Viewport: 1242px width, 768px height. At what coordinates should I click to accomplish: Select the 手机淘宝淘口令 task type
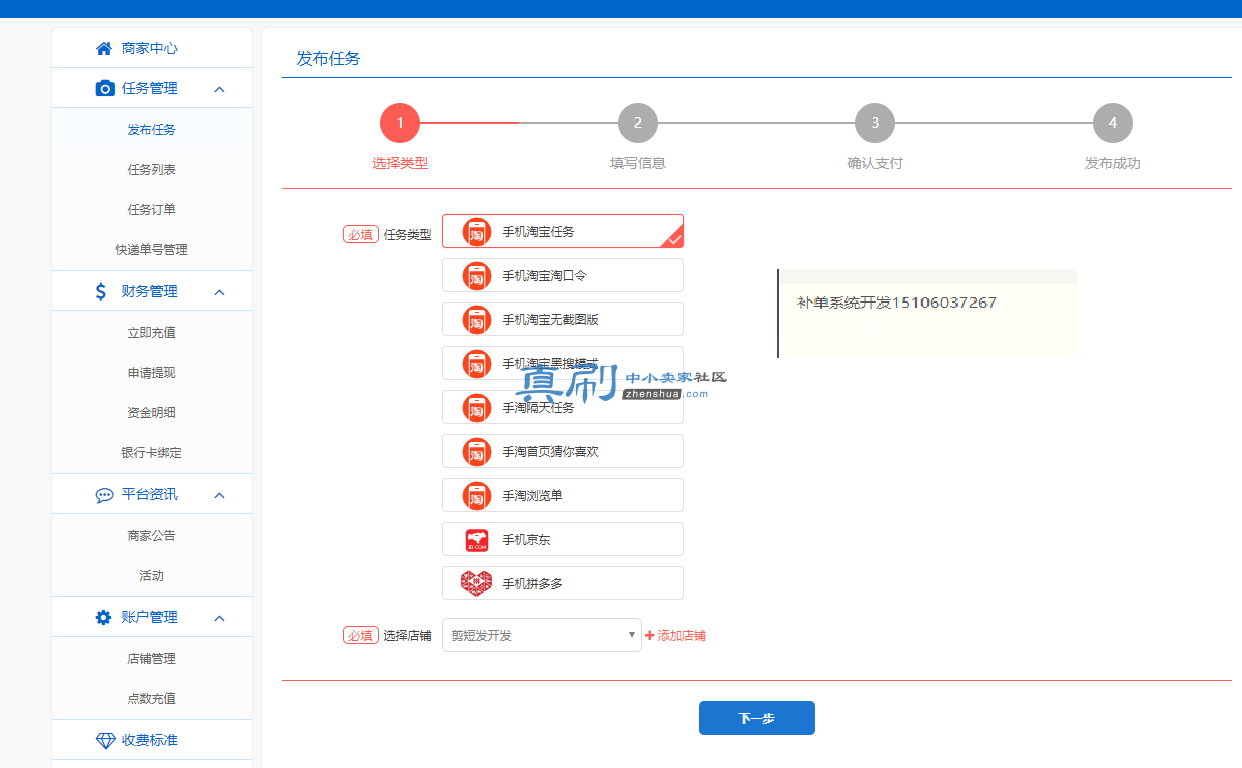pos(563,275)
